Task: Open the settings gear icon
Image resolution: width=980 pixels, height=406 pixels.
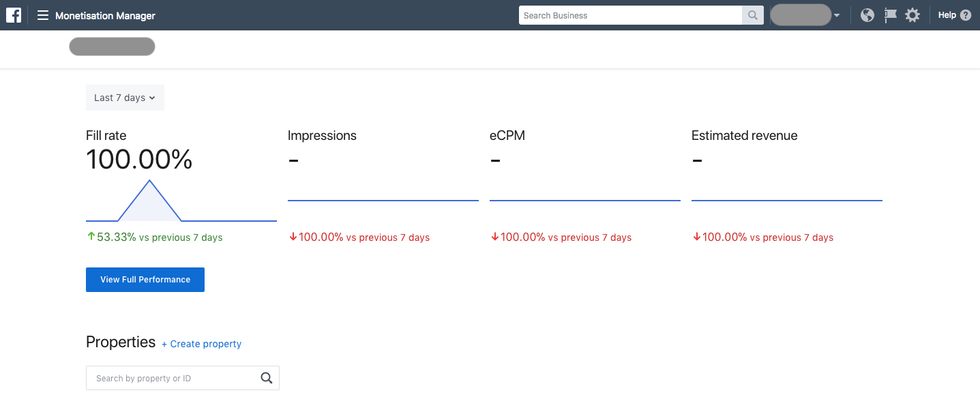Action: (x=912, y=15)
